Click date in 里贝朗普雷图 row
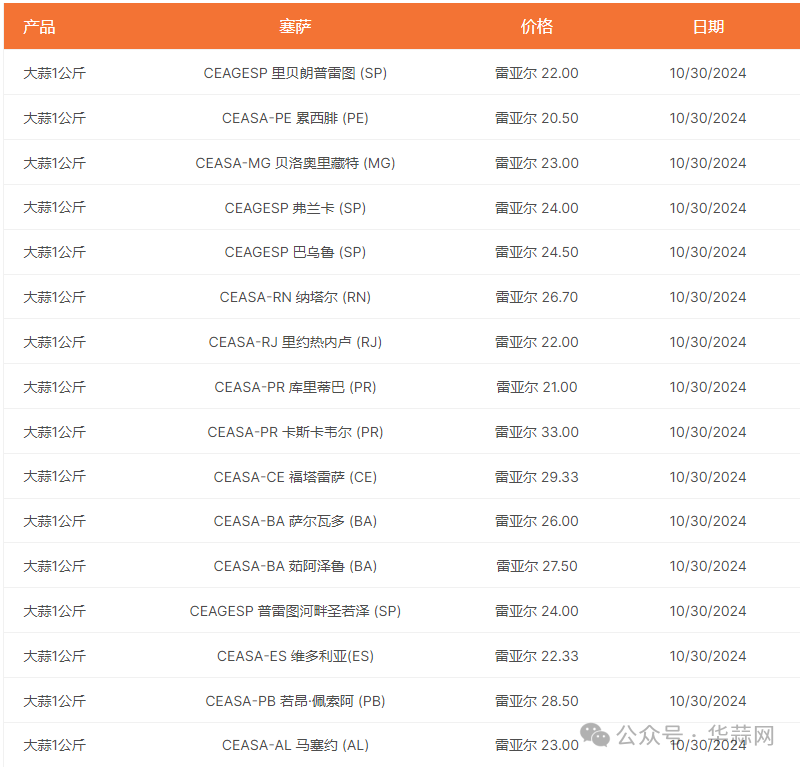Screen dimensions: 800x767 tap(708, 73)
